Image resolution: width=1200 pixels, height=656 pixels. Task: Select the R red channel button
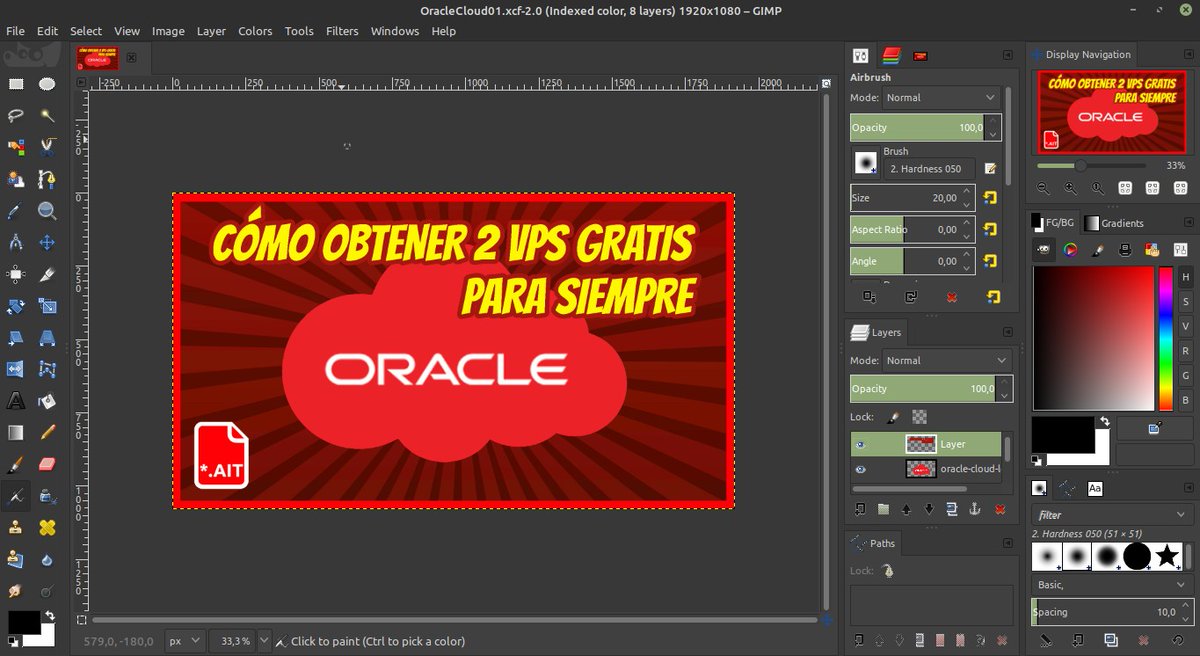pyautogui.click(x=1185, y=351)
